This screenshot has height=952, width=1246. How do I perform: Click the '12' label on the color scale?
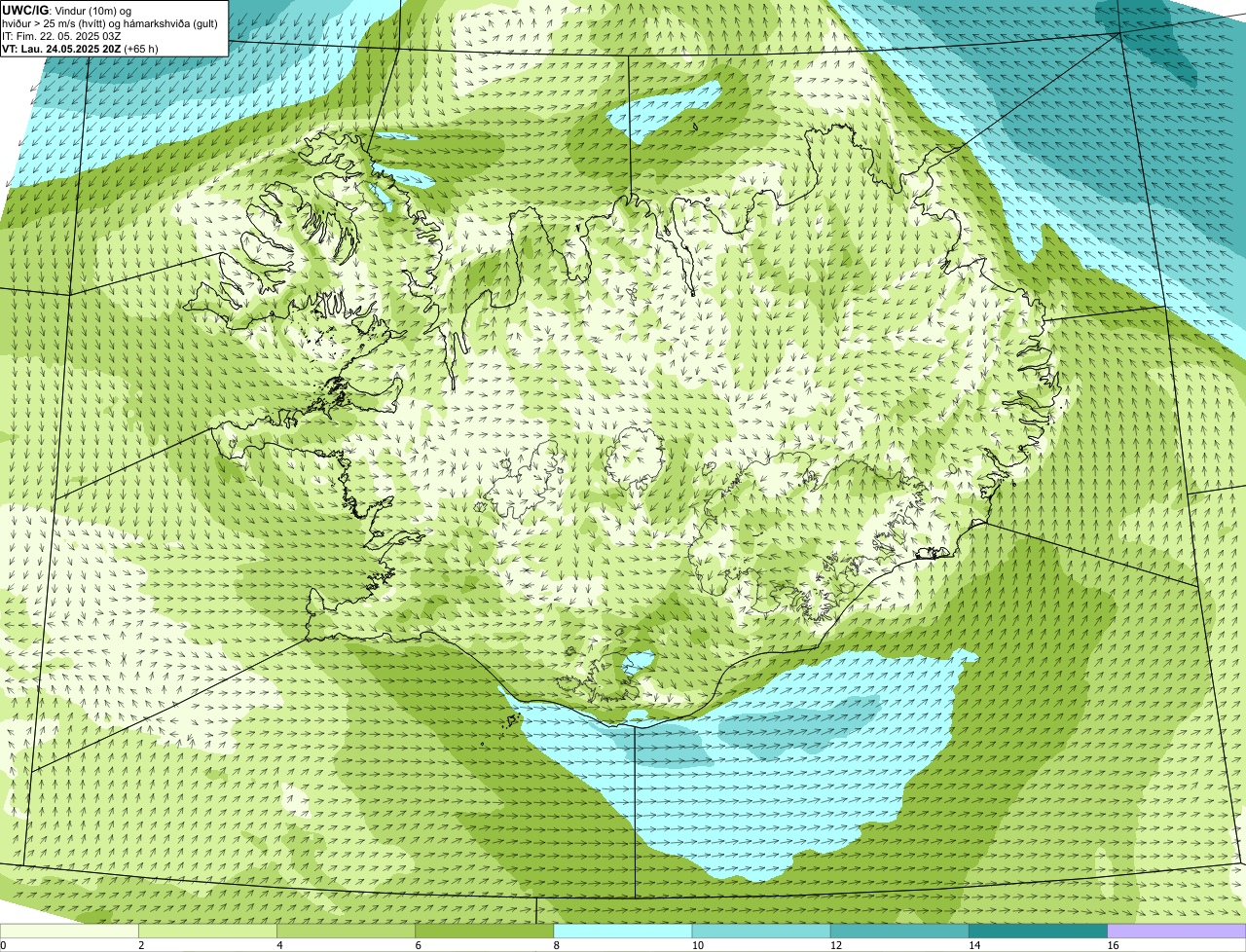(836, 945)
